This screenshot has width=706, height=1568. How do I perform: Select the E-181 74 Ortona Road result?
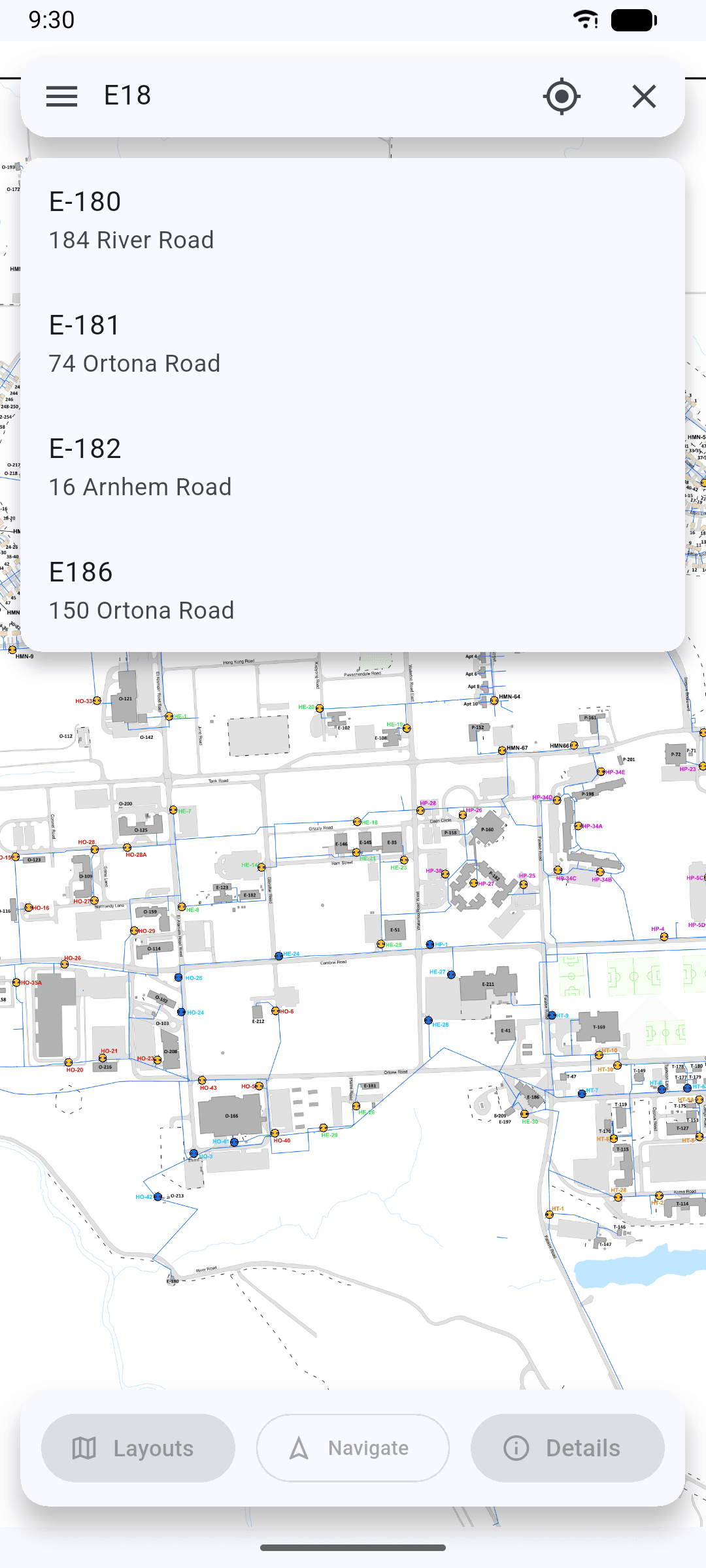[x=353, y=344]
